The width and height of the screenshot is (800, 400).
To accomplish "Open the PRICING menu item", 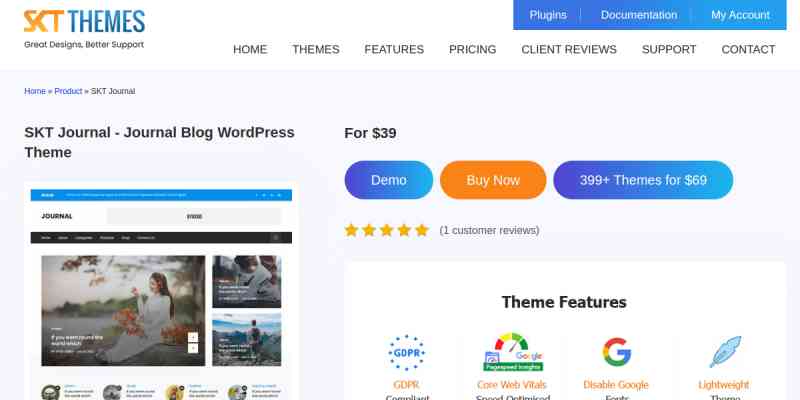I will tap(472, 49).
